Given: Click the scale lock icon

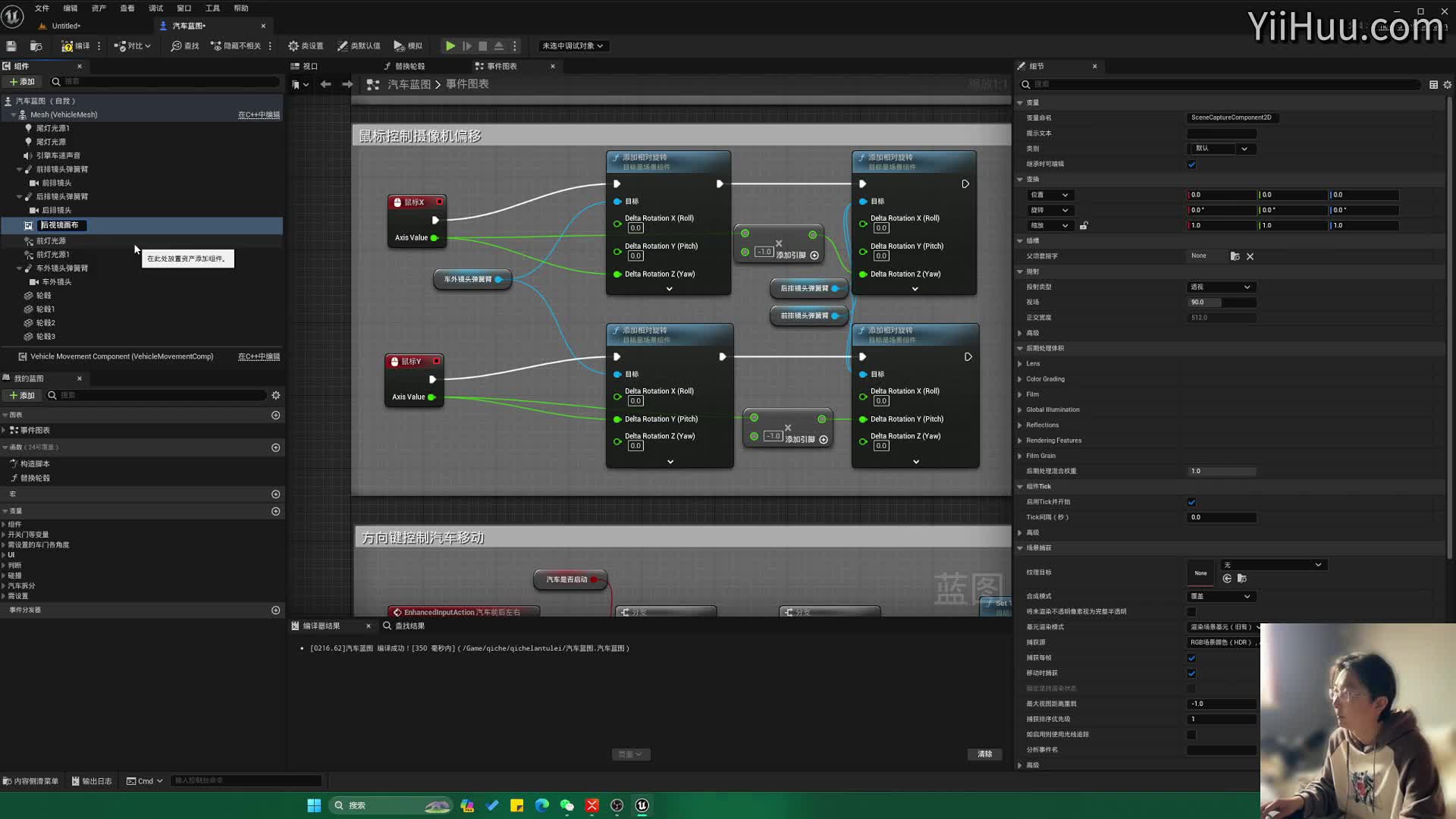Looking at the screenshot, I should 1084,225.
